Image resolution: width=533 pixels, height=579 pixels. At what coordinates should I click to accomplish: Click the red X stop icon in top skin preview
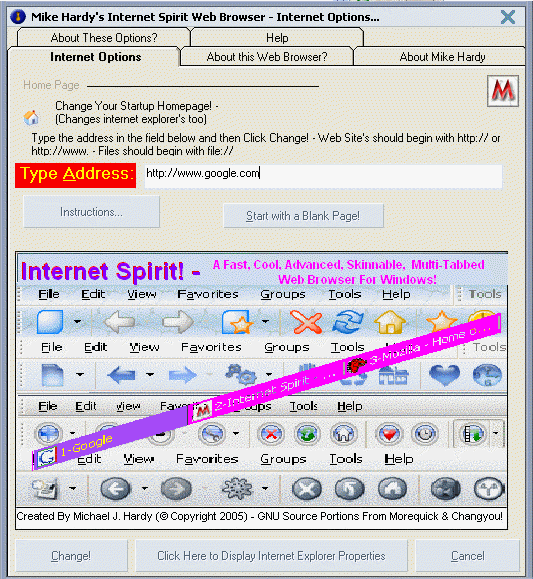[x=306, y=322]
